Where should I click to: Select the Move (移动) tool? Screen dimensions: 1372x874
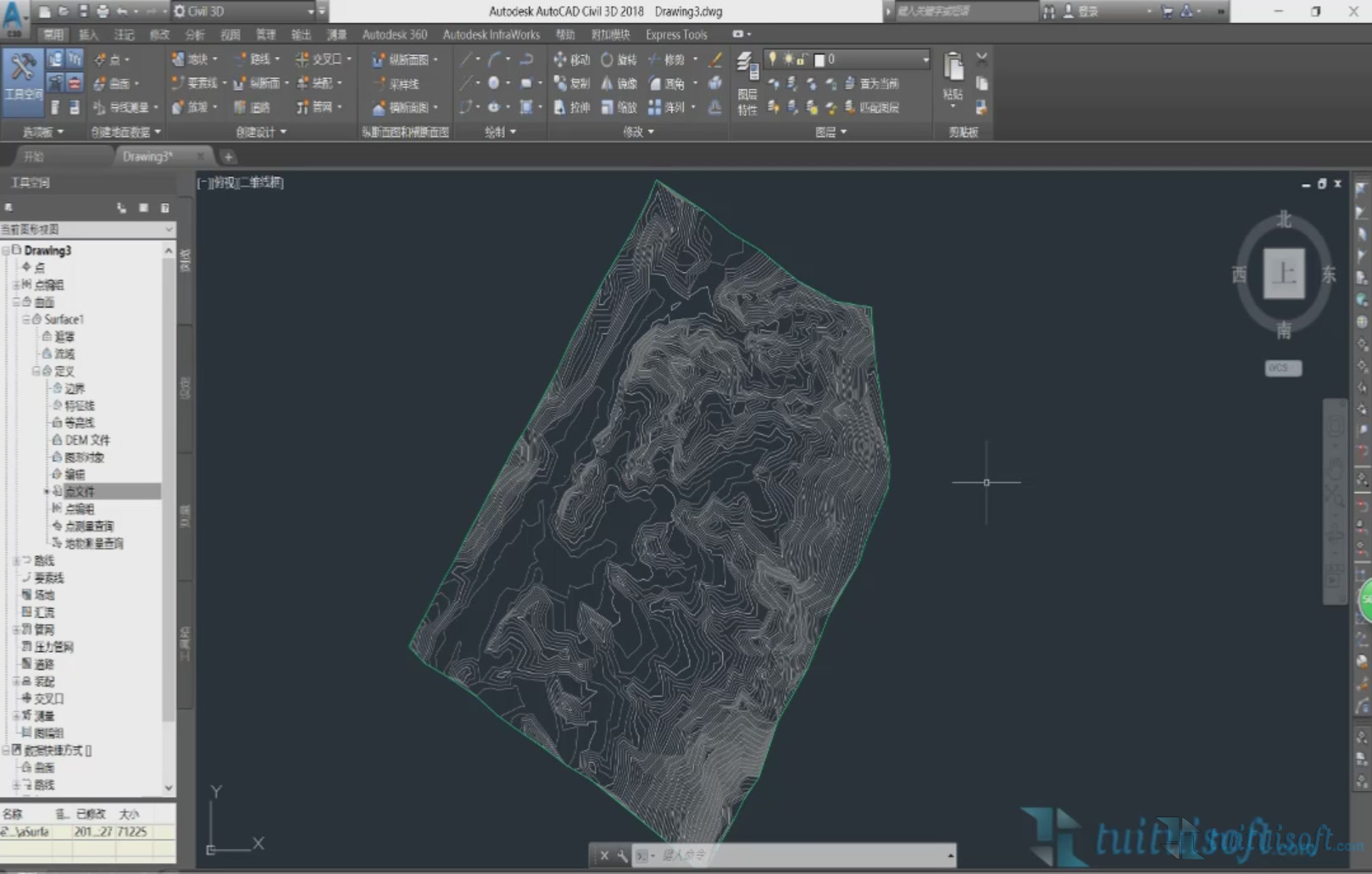571,59
